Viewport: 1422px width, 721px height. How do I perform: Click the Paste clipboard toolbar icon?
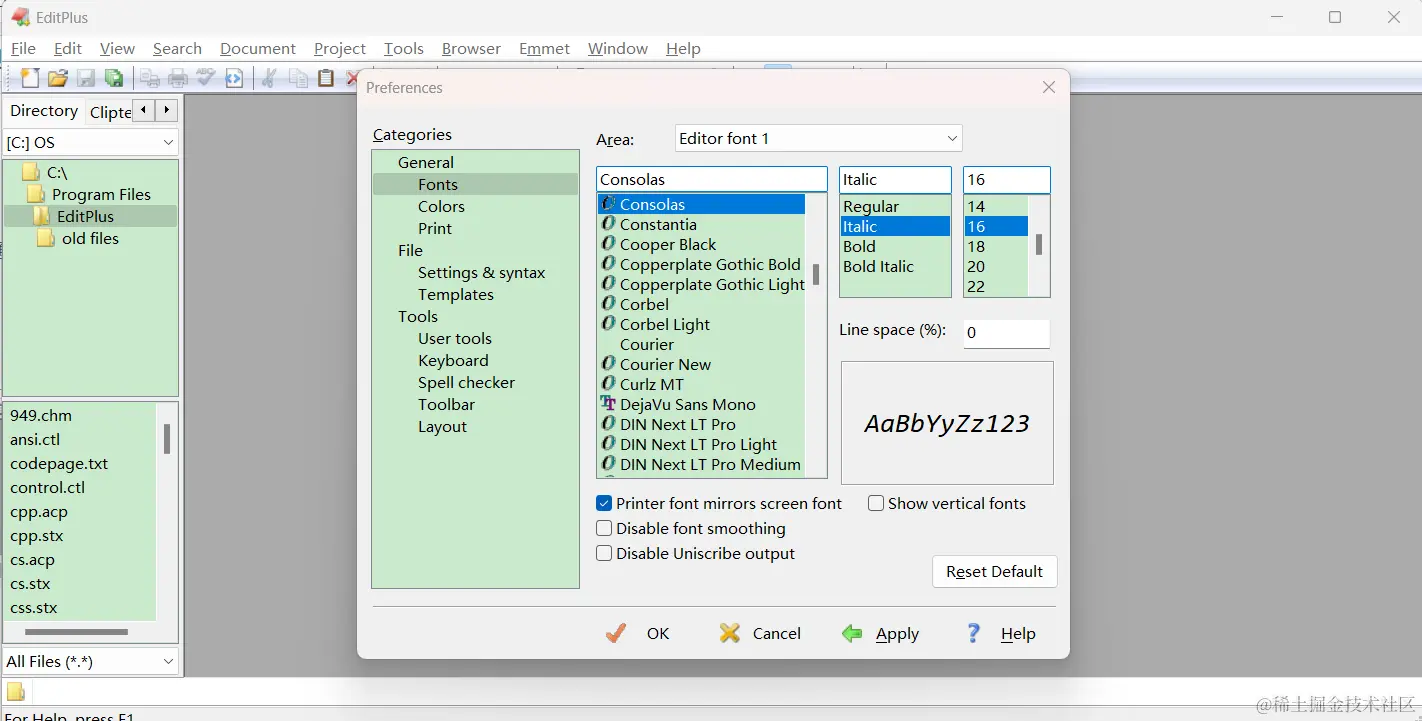(326, 78)
